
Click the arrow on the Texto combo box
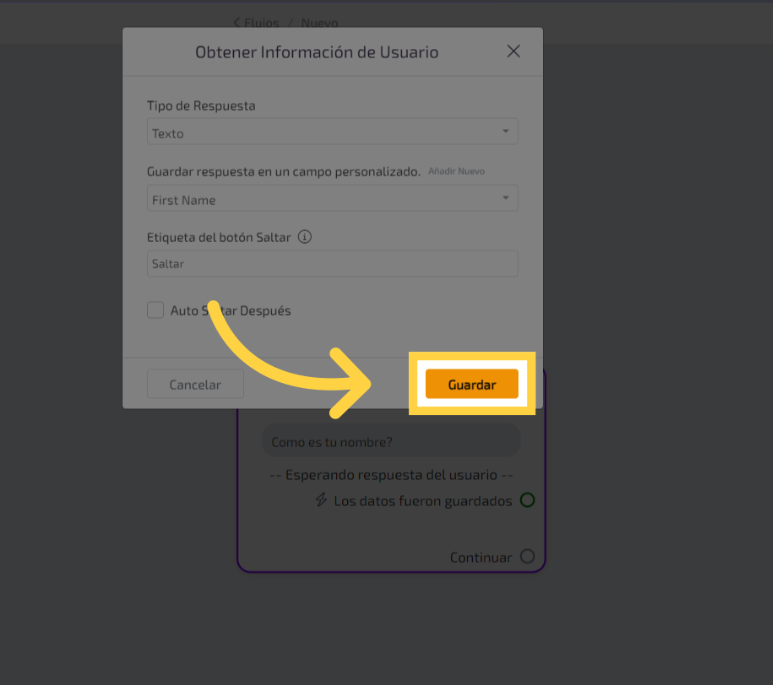pyautogui.click(x=505, y=132)
